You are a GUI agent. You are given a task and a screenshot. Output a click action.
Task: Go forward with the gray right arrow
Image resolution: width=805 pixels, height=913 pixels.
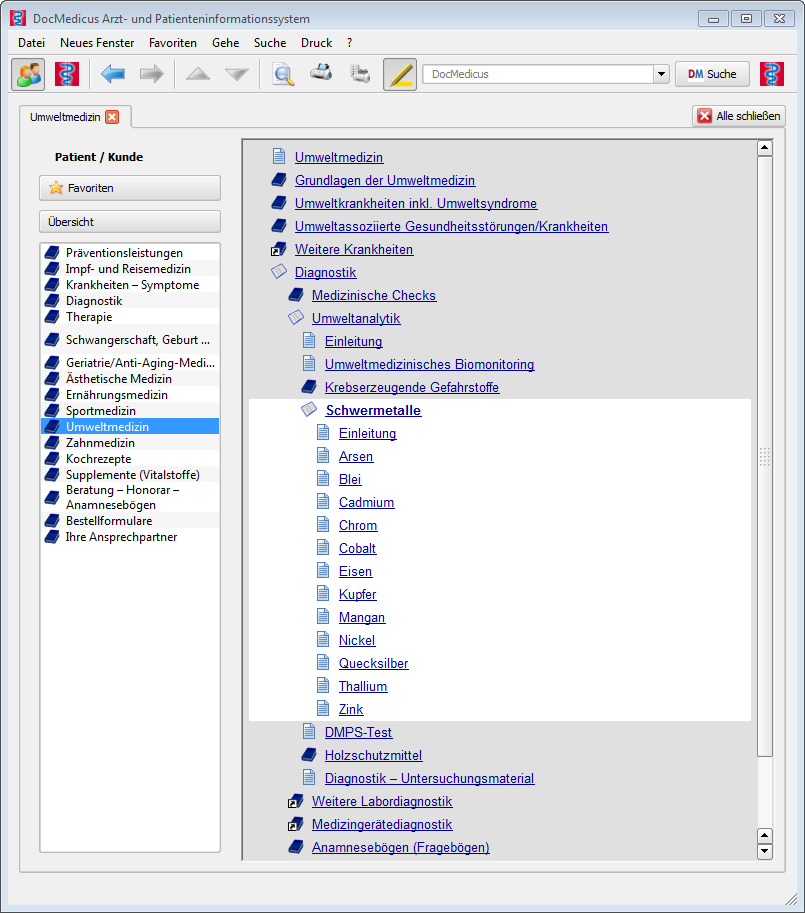[152, 74]
